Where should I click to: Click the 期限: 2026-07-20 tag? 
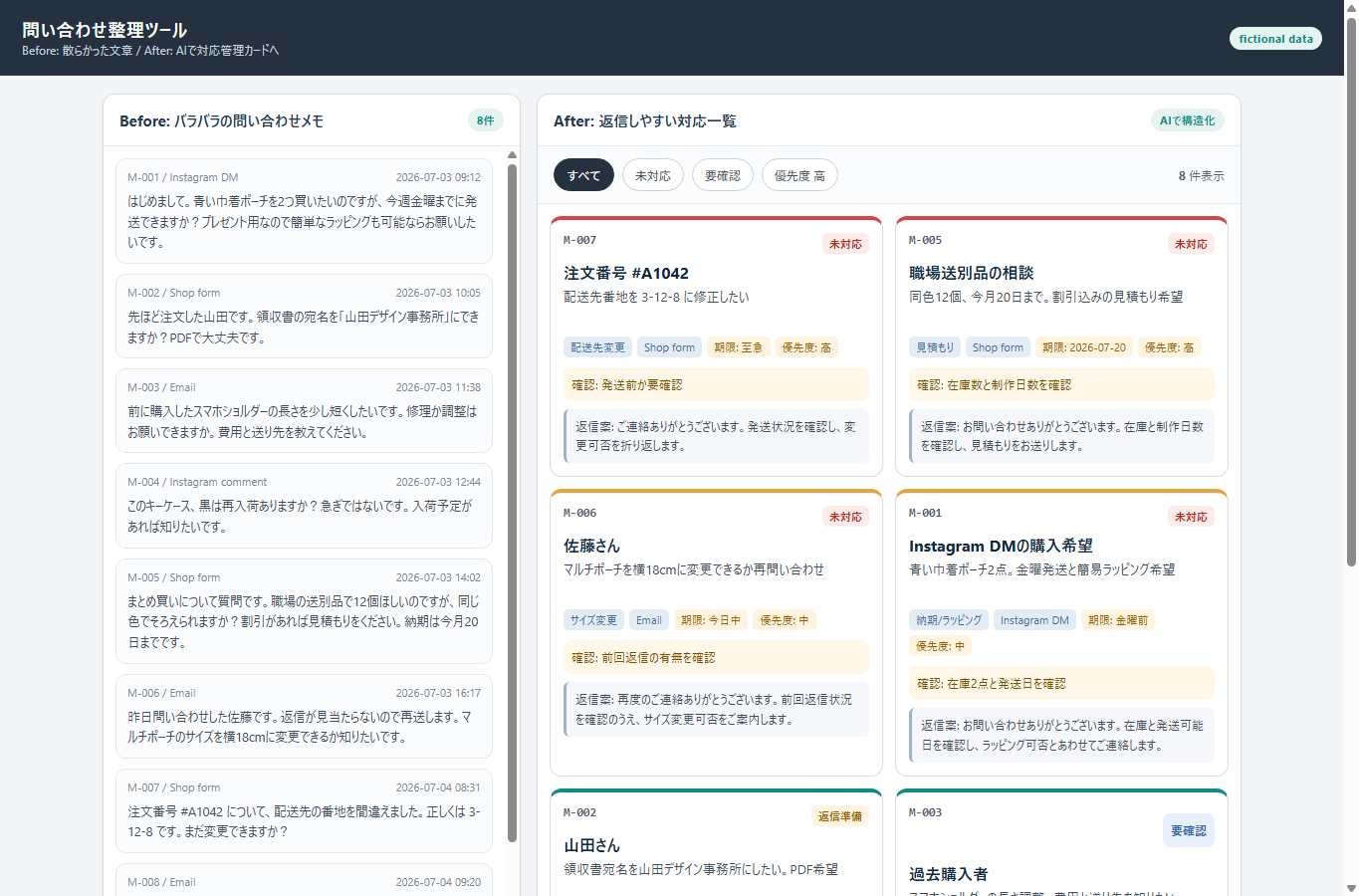pyautogui.click(x=1083, y=347)
